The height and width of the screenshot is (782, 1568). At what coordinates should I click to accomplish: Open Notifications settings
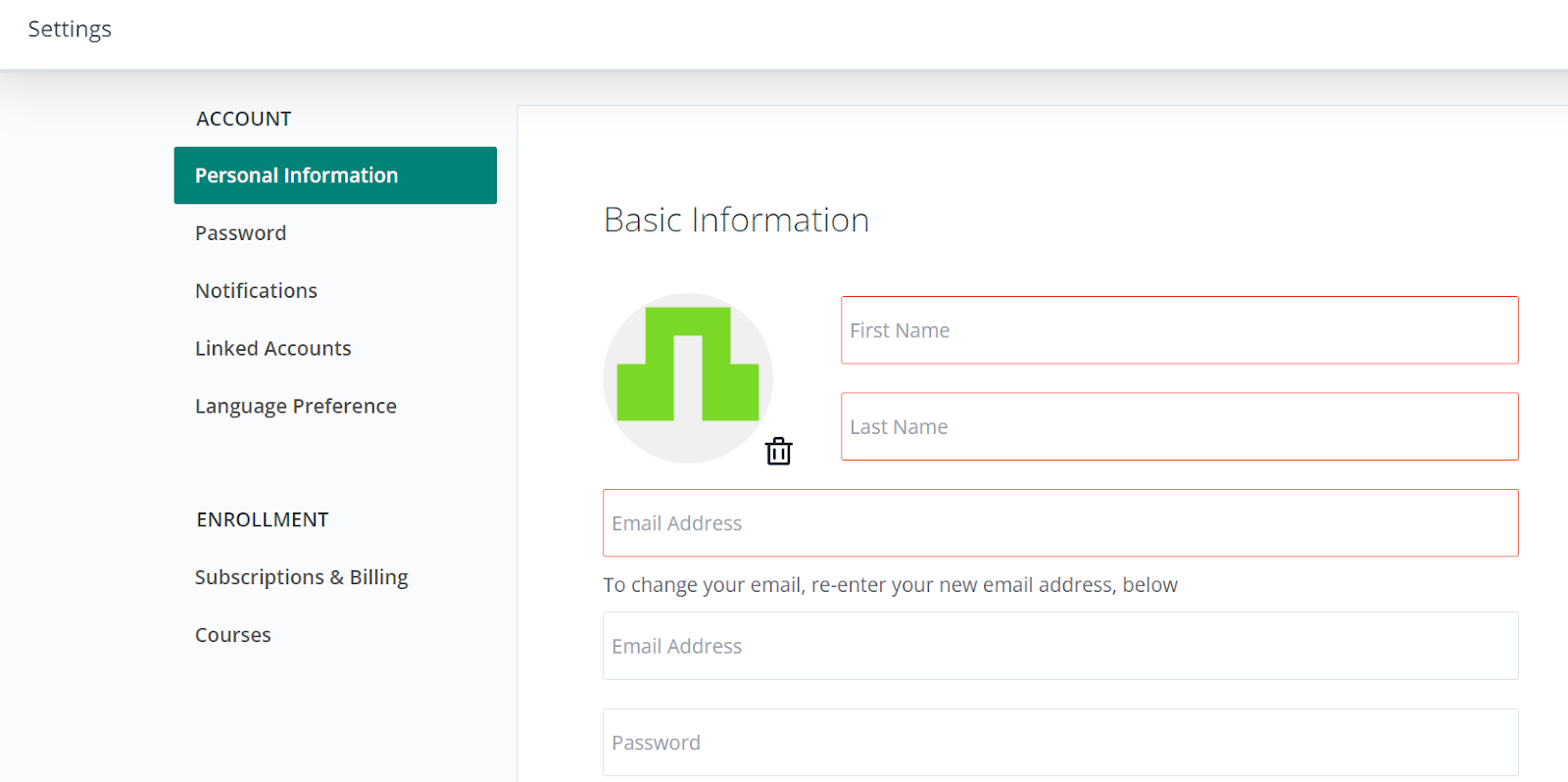pos(256,291)
